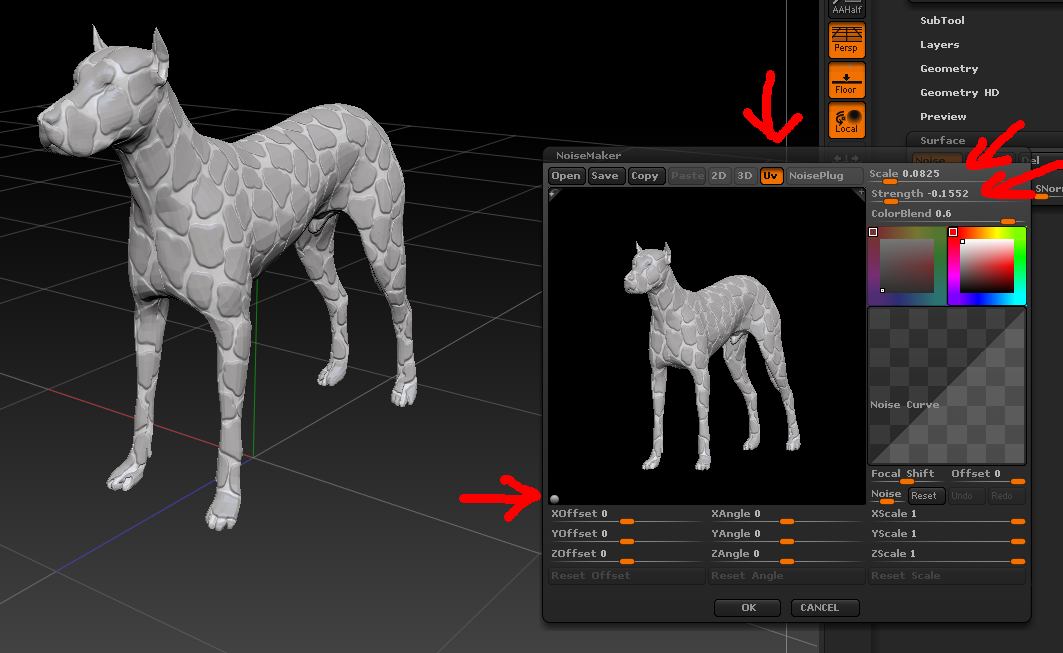Click Reset Offset
1063x653 pixels.
tap(626, 576)
